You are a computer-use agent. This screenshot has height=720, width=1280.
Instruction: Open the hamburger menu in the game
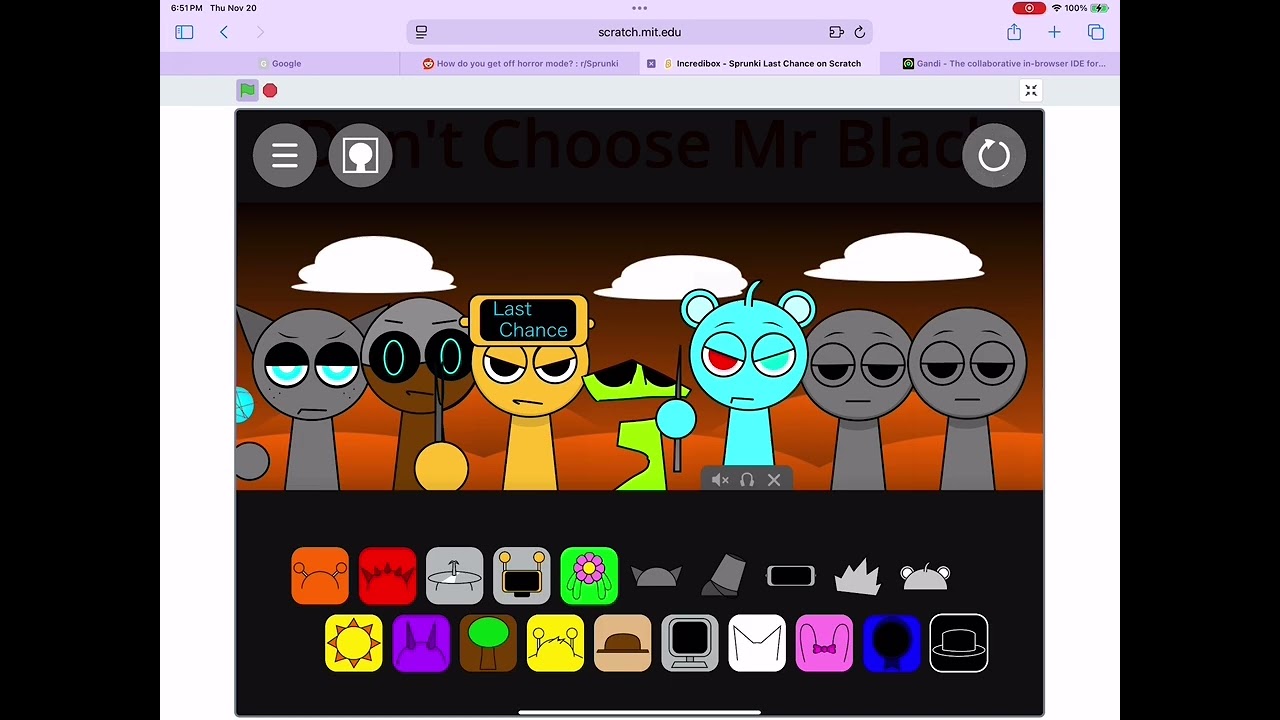(x=285, y=155)
